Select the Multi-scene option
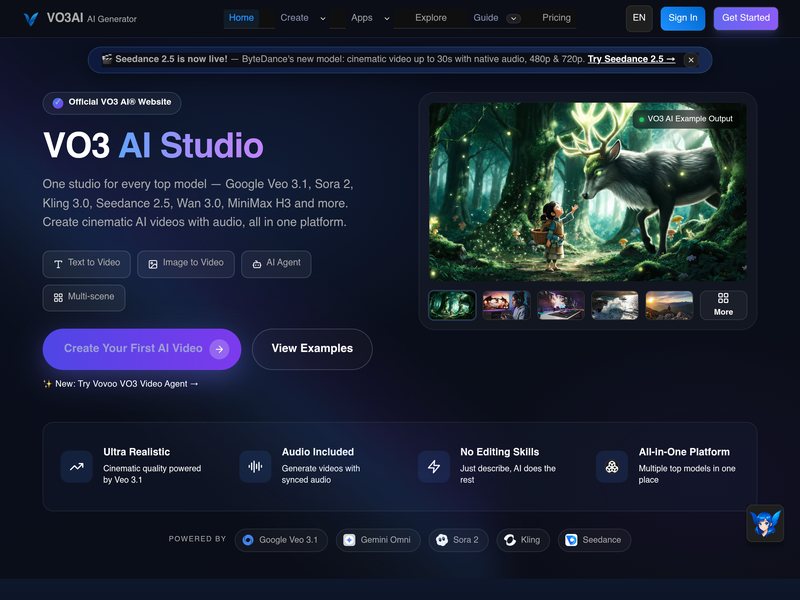 click(x=84, y=297)
